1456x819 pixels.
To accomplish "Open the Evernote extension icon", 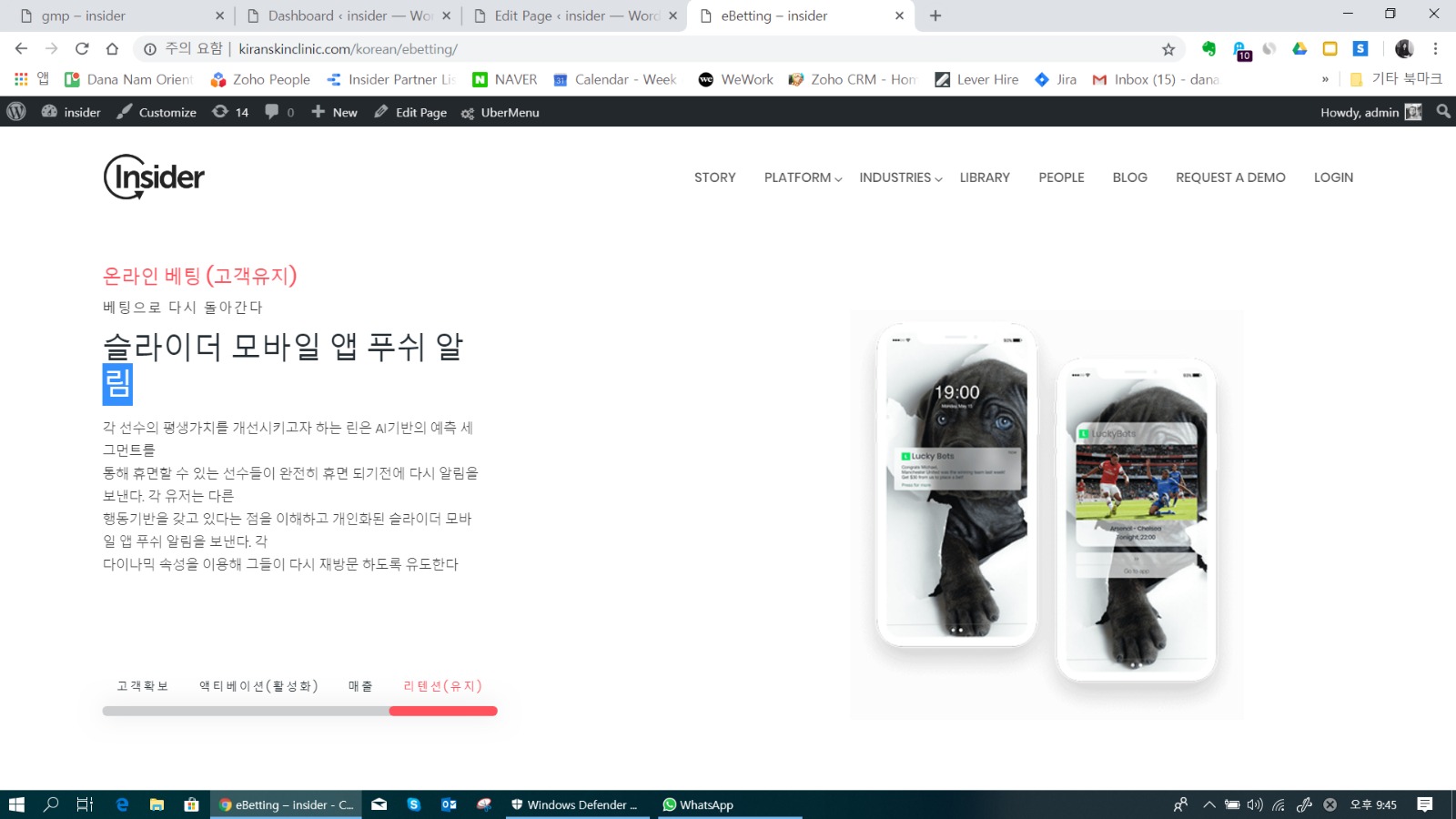I will tap(1208, 49).
